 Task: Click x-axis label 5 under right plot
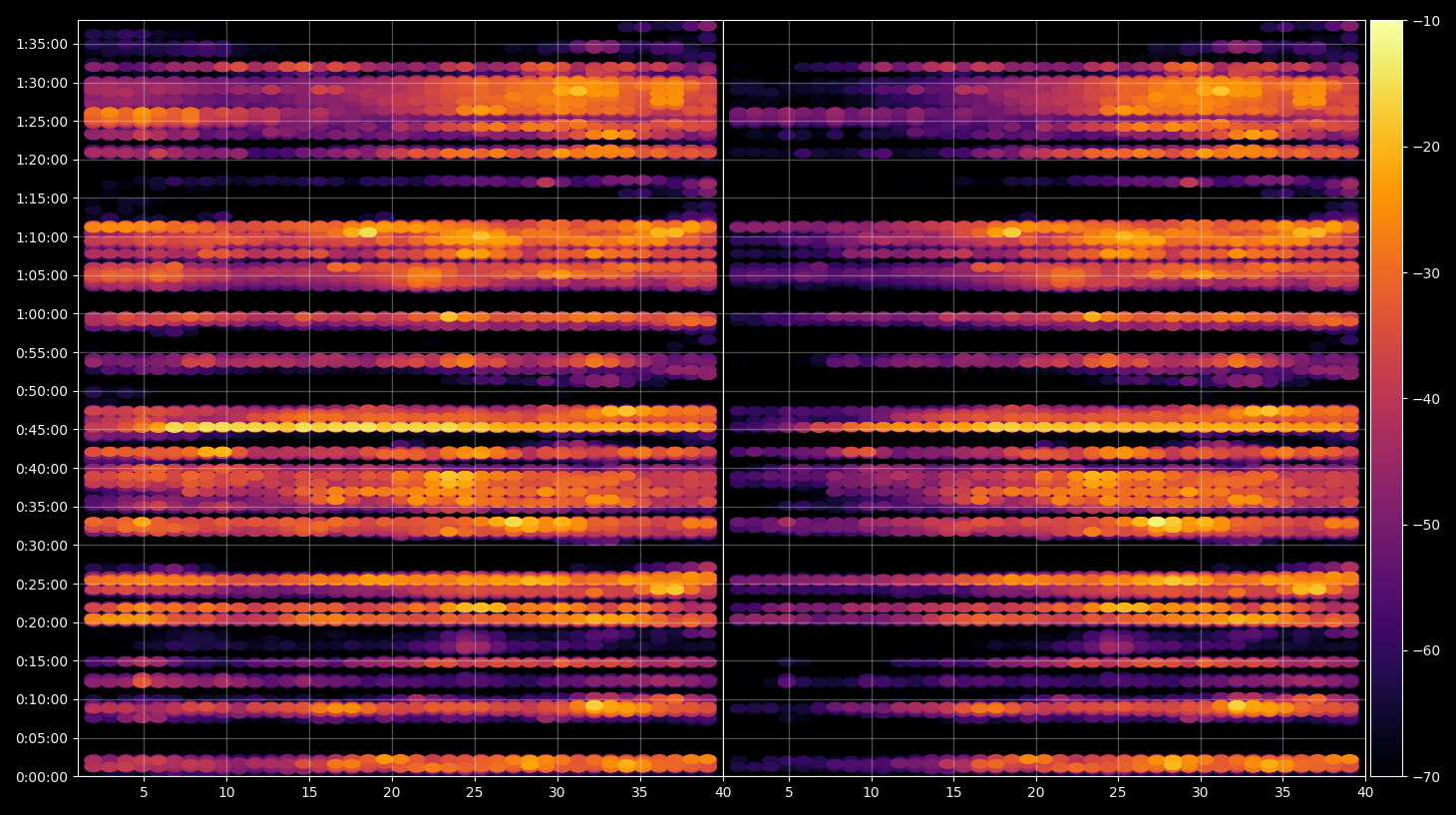(x=789, y=793)
